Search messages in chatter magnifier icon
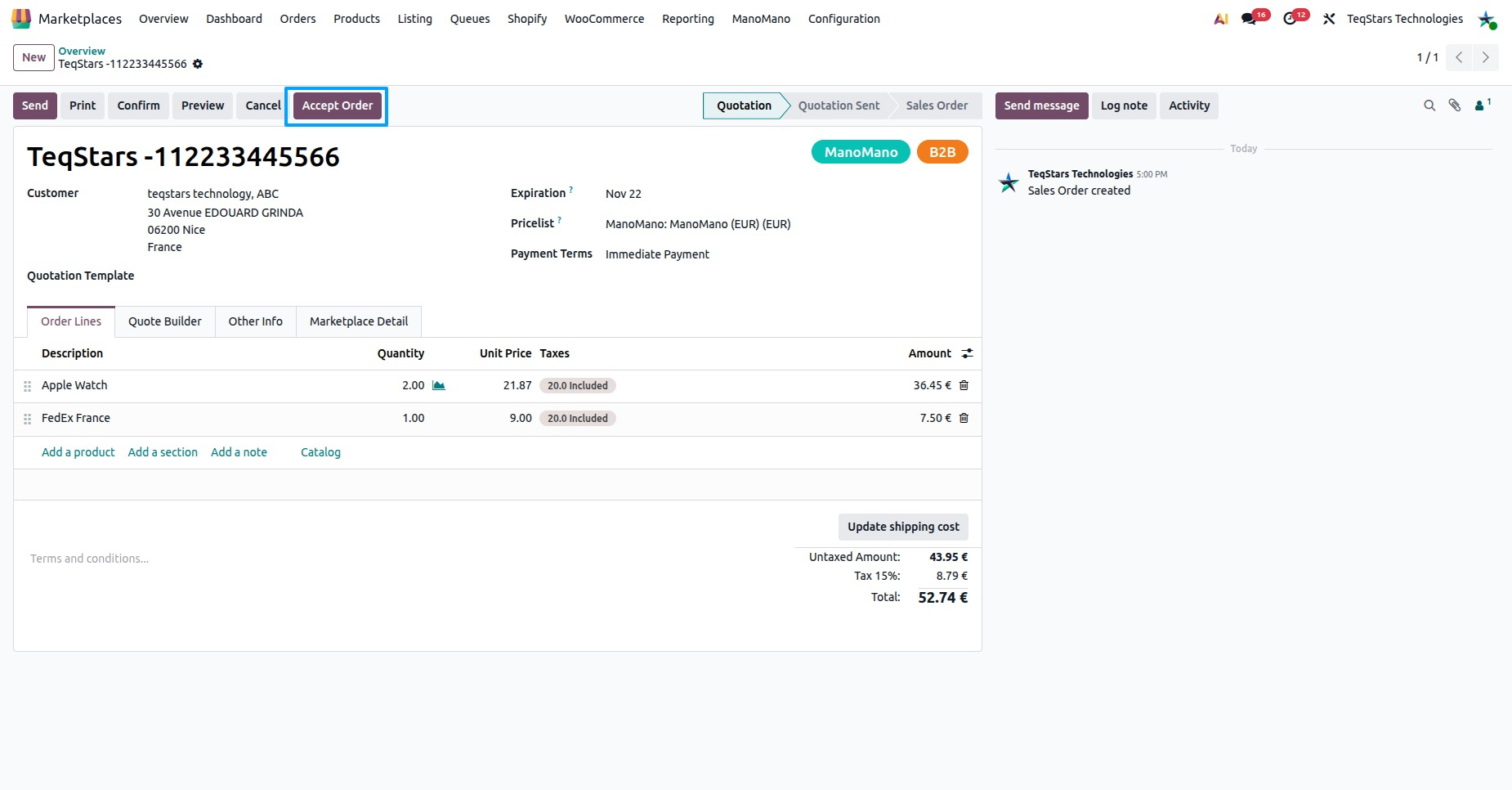 tap(1429, 105)
